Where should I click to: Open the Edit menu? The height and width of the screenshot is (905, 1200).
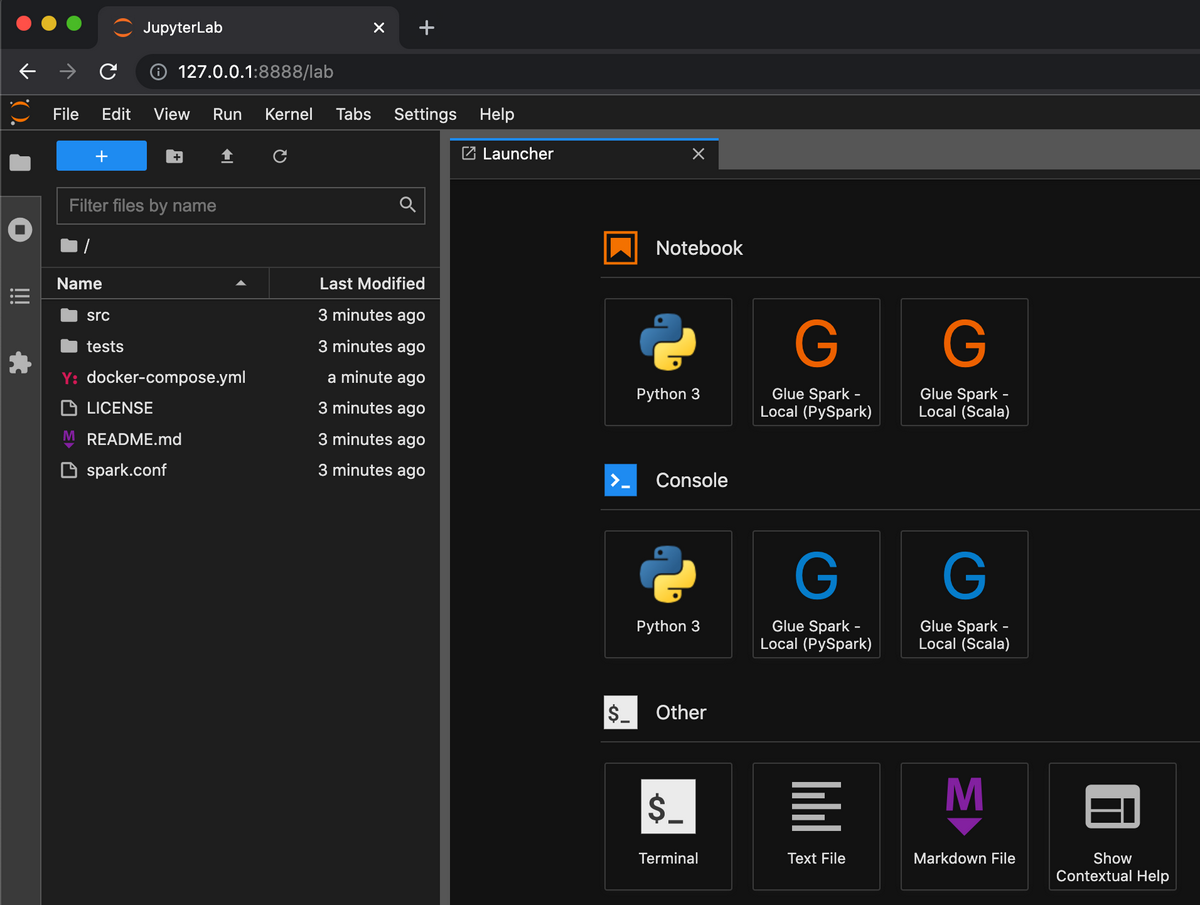(x=116, y=114)
